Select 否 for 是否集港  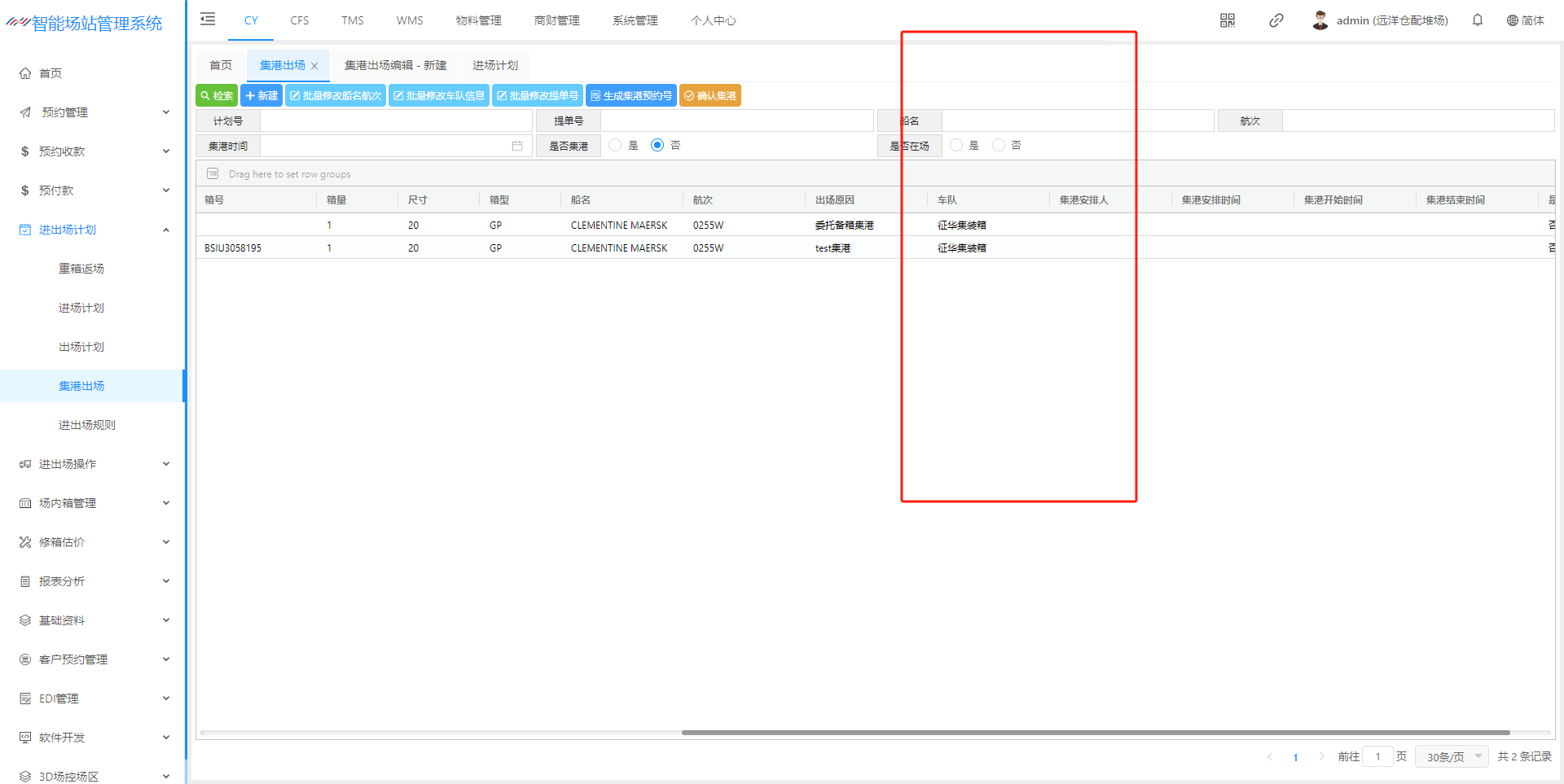click(x=657, y=145)
